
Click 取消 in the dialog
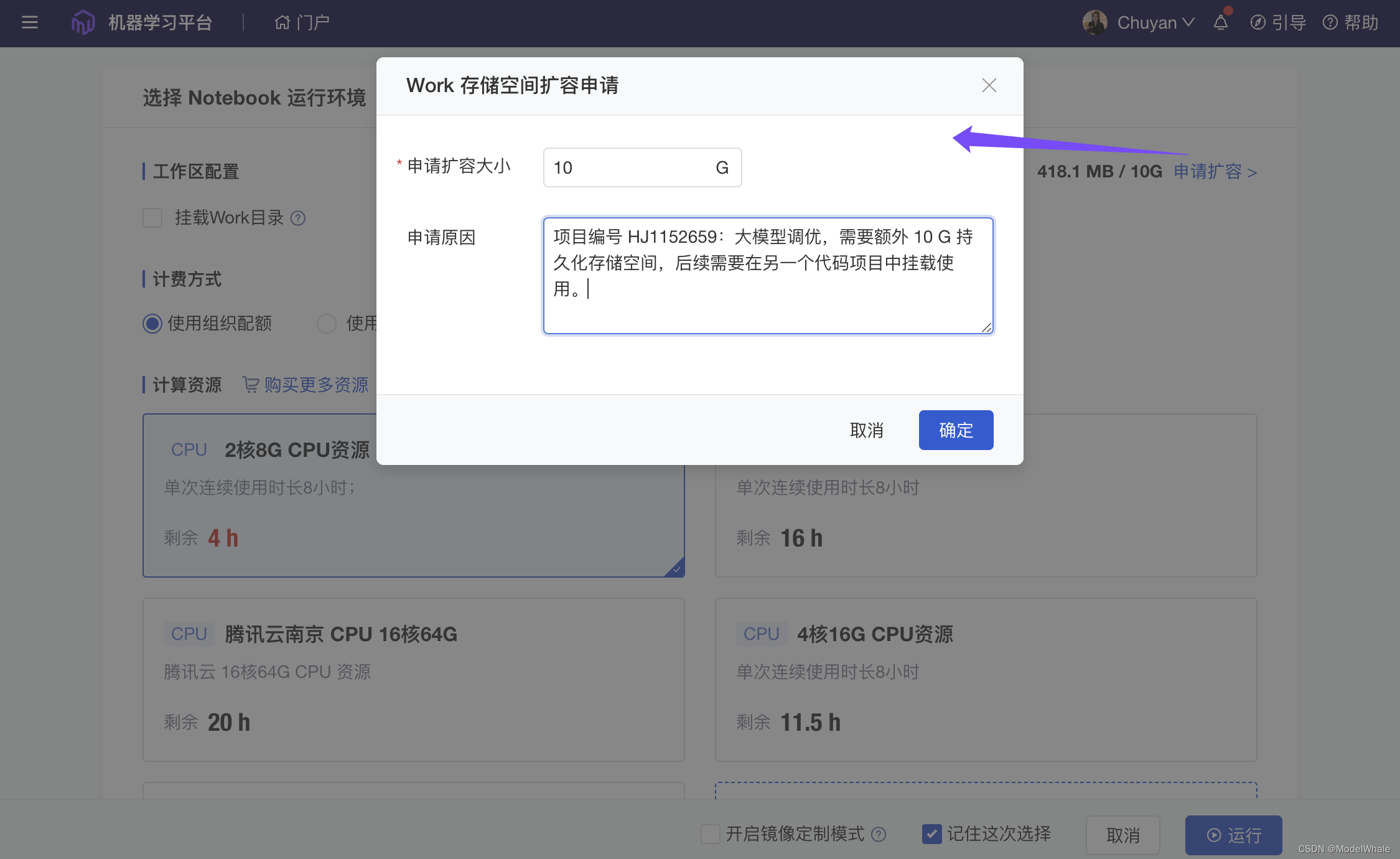point(866,430)
